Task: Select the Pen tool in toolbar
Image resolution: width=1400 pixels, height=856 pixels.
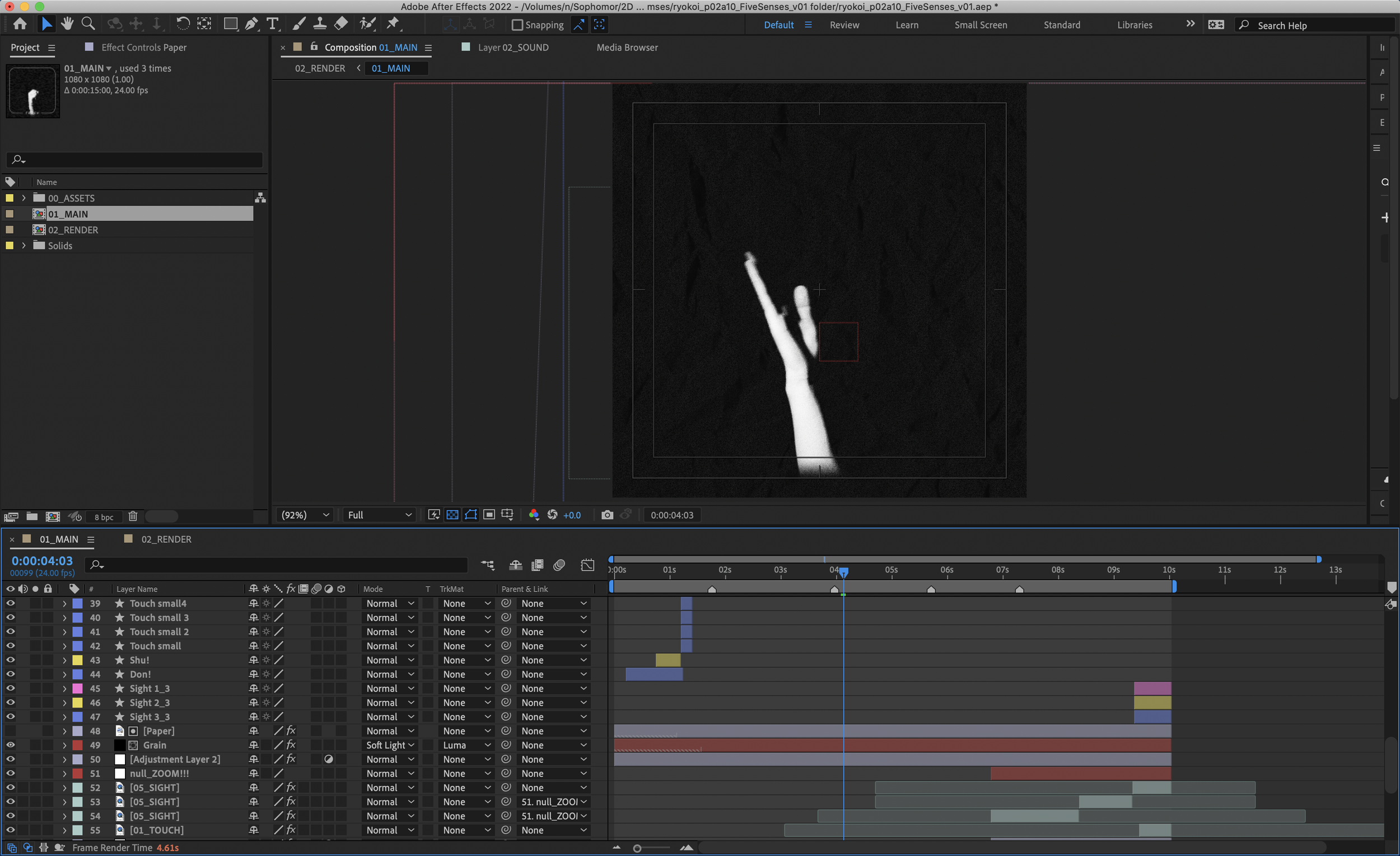Action: (251, 24)
